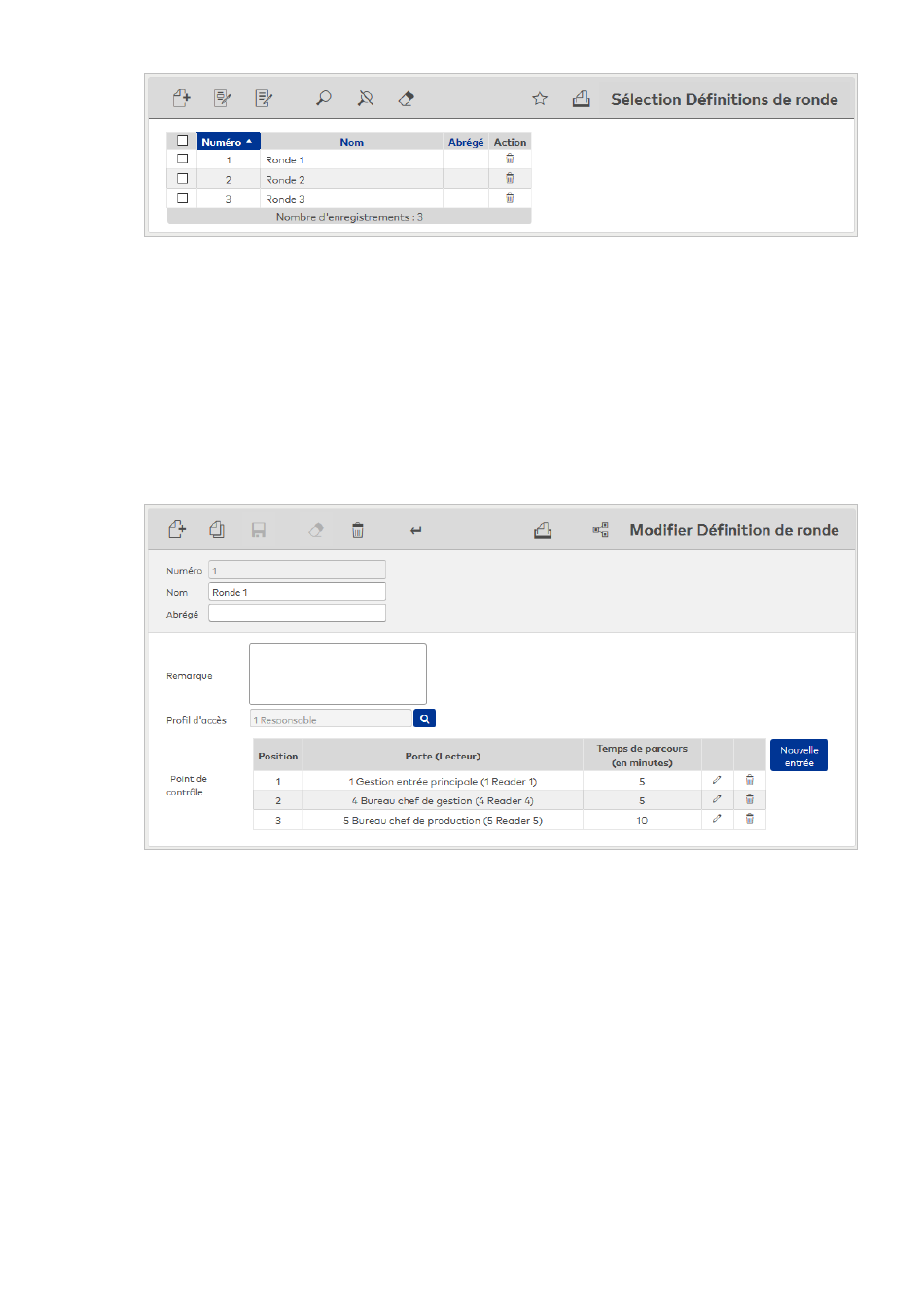Delete Ronde 2 using its trash icon
Screen dimensions: 924x1307
point(510,179)
